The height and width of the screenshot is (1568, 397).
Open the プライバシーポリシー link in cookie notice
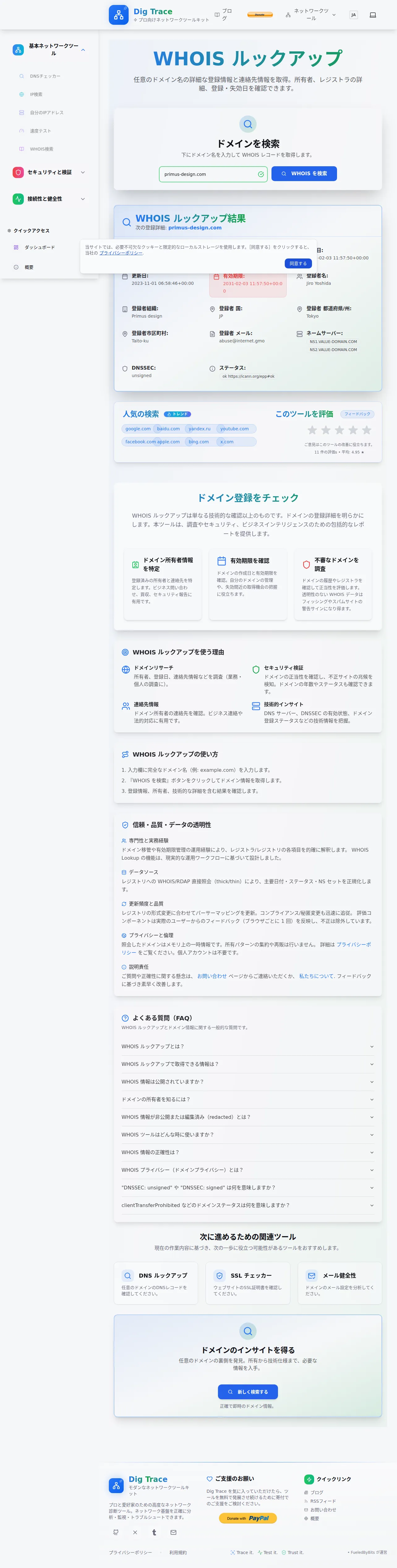(x=121, y=253)
